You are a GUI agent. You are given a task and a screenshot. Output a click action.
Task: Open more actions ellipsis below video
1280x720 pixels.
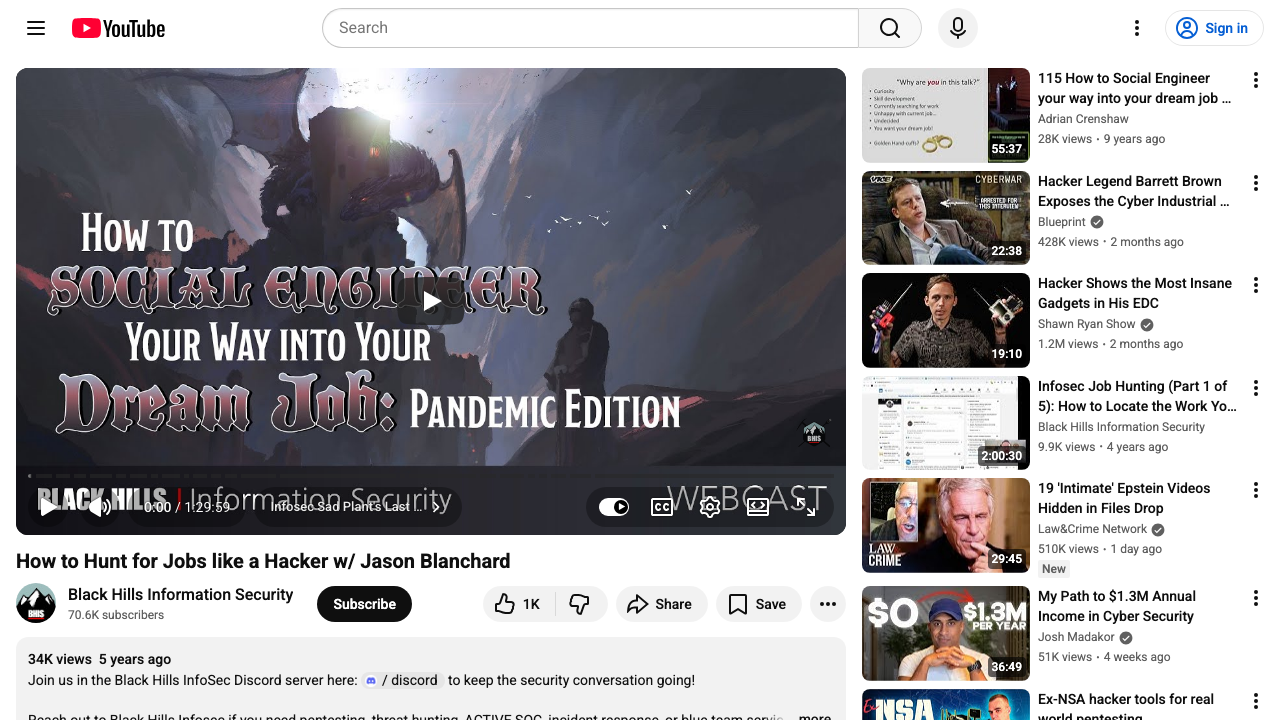click(x=828, y=604)
